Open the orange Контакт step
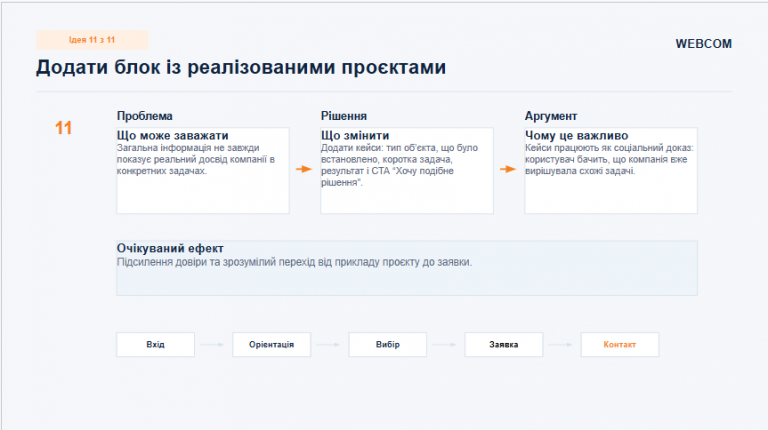 click(620, 344)
